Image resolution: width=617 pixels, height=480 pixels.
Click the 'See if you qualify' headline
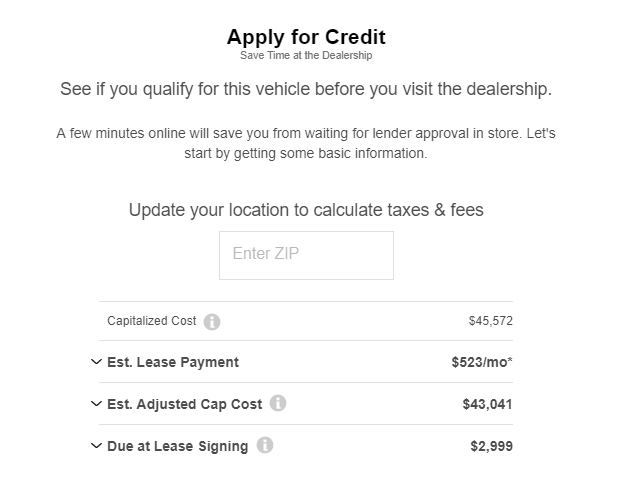[306, 90]
